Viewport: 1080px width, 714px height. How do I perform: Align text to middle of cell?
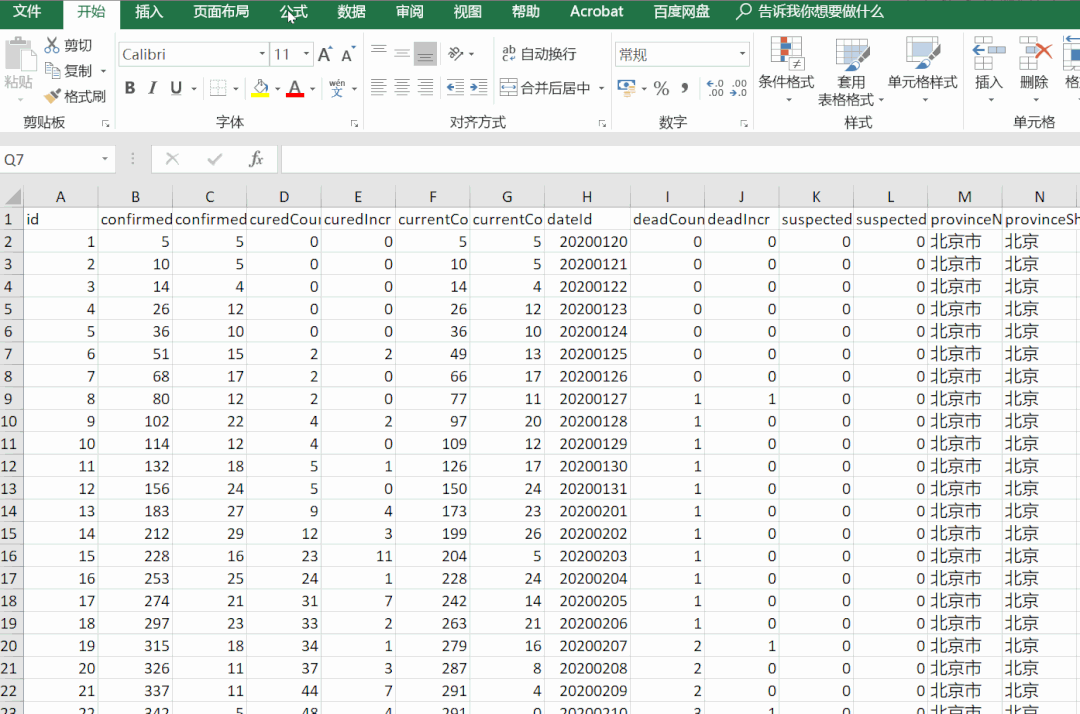click(x=402, y=53)
